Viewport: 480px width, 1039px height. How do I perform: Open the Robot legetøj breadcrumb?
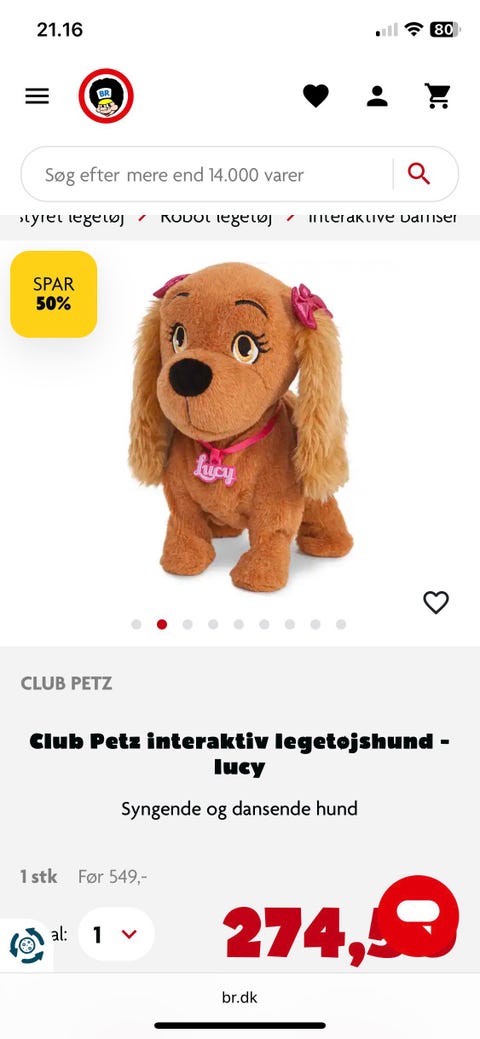[x=215, y=217]
